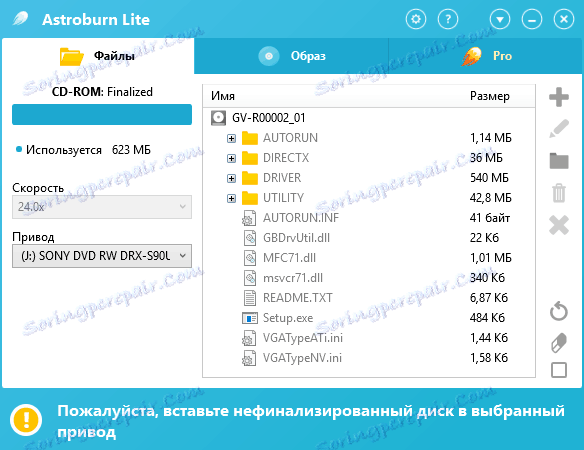Create a new folder with folder icon
This screenshot has width=584, height=450.
point(559,161)
